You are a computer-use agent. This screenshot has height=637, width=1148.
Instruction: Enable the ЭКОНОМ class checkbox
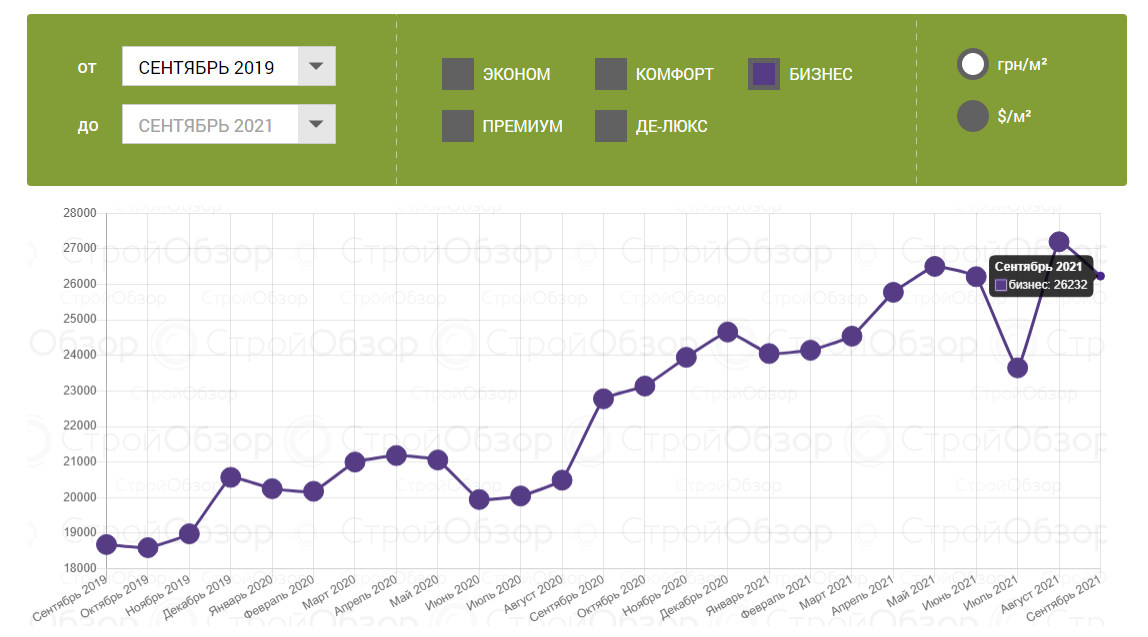click(x=458, y=74)
